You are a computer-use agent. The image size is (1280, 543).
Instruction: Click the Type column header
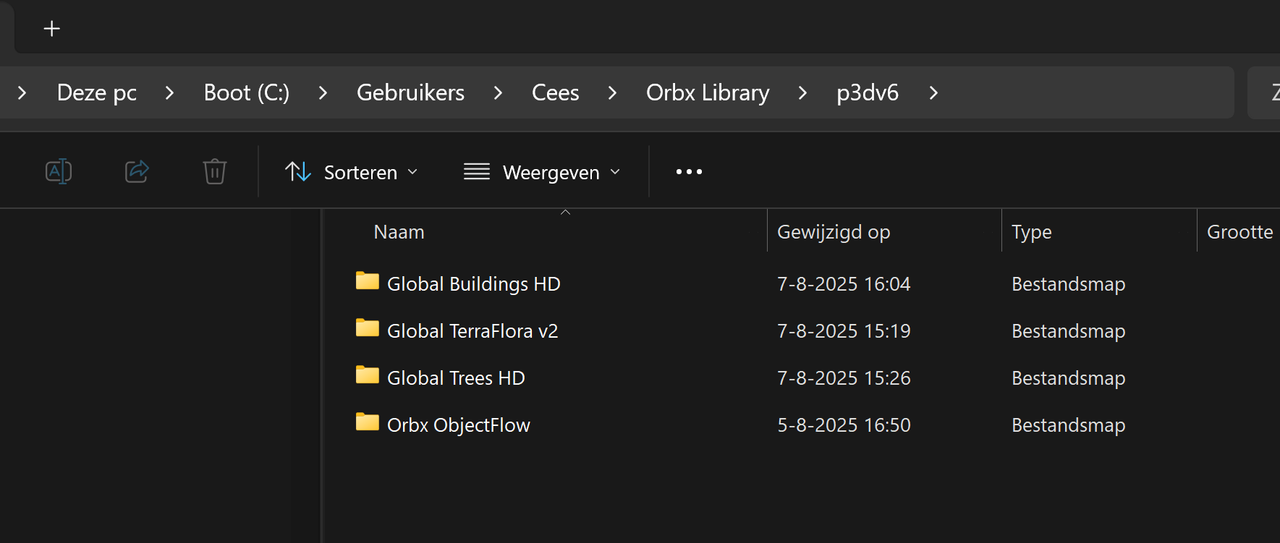click(x=1032, y=232)
